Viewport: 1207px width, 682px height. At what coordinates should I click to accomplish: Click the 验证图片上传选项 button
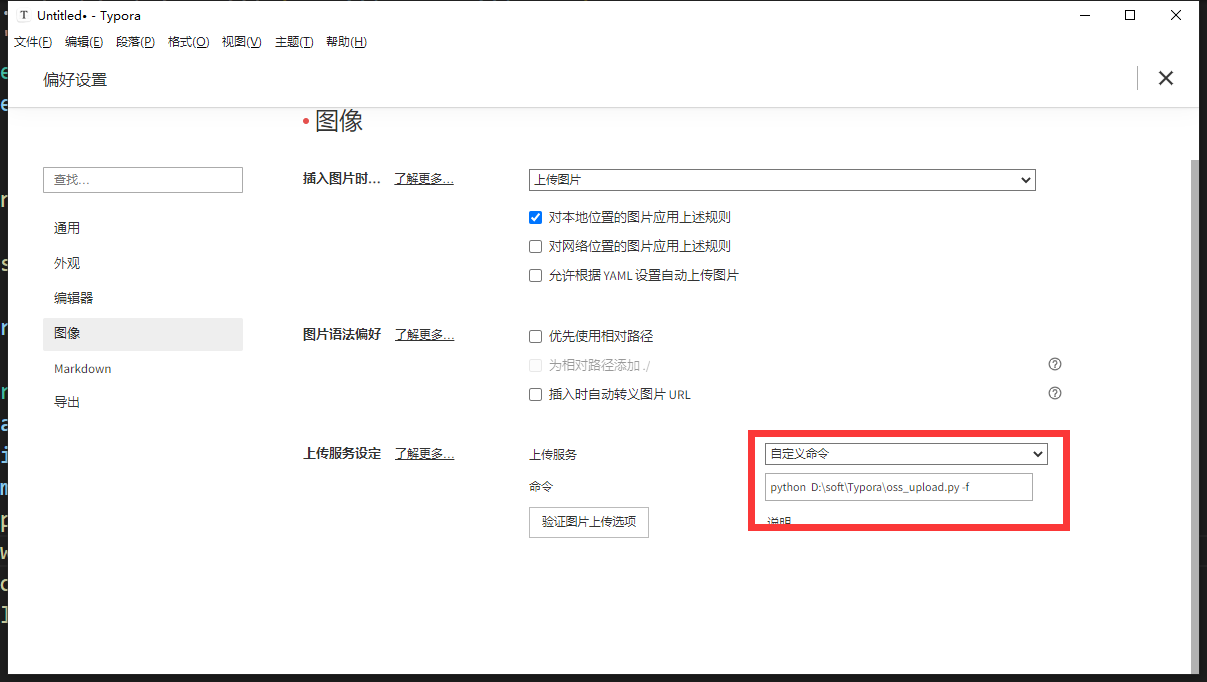[588, 522]
